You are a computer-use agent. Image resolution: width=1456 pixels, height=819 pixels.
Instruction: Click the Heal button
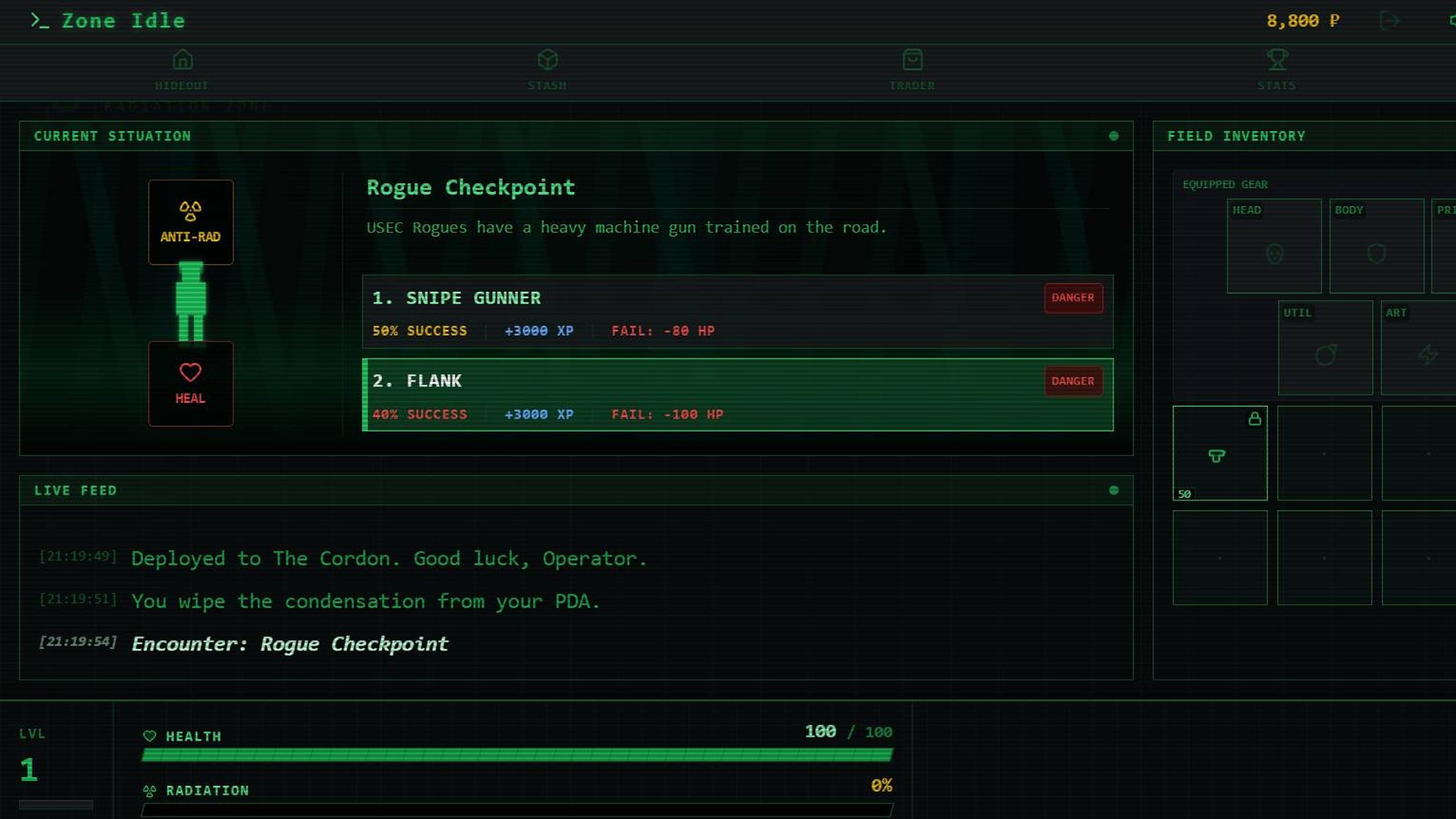coord(191,383)
